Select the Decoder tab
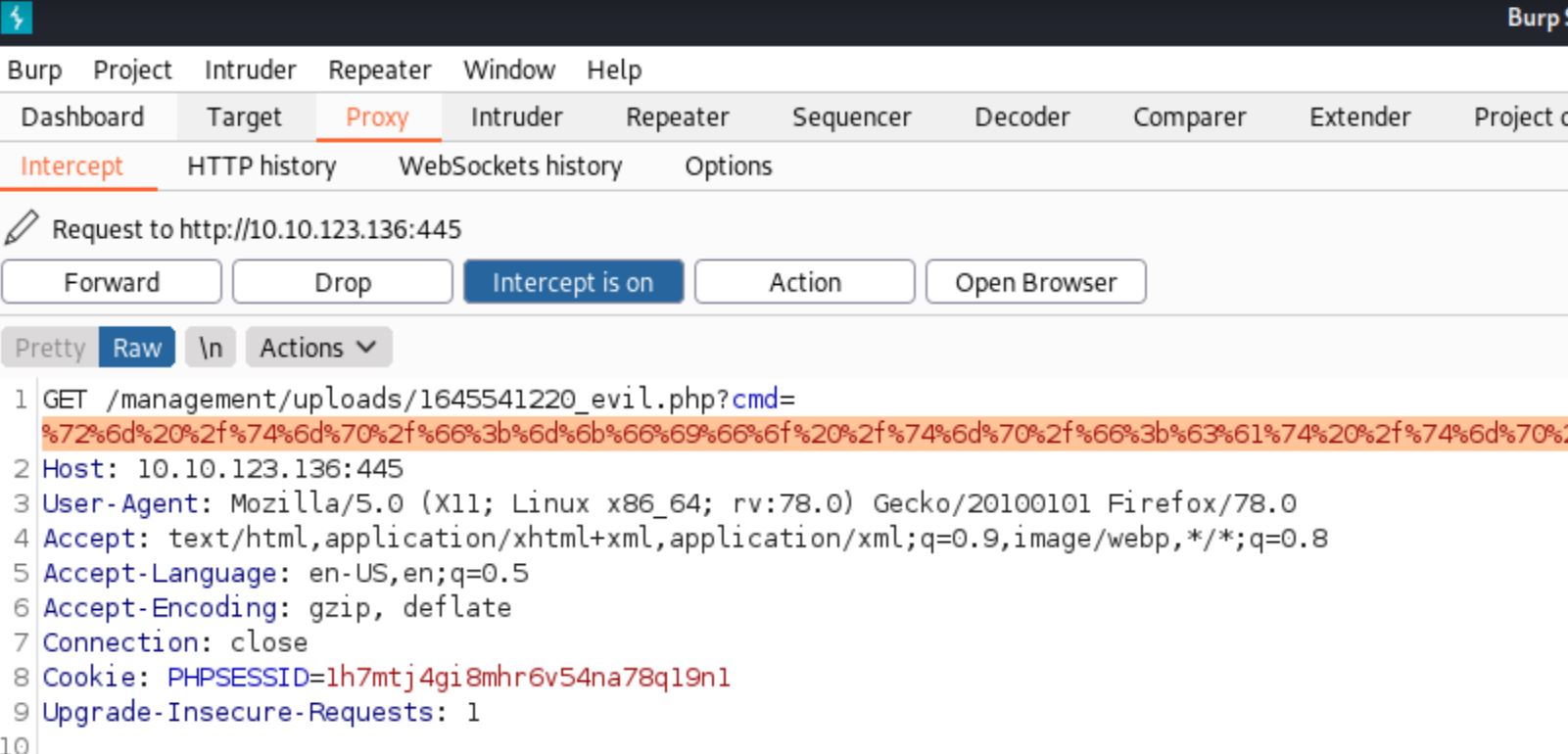Image resolution: width=1568 pixels, height=754 pixels. (1022, 118)
